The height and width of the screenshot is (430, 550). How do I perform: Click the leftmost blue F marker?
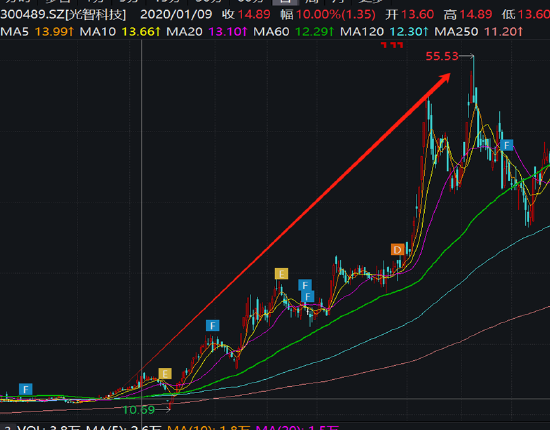(26, 389)
